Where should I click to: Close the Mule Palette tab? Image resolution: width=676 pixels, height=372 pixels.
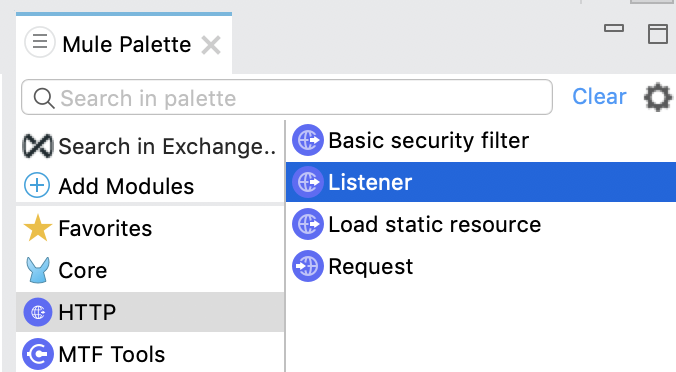tap(211, 45)
